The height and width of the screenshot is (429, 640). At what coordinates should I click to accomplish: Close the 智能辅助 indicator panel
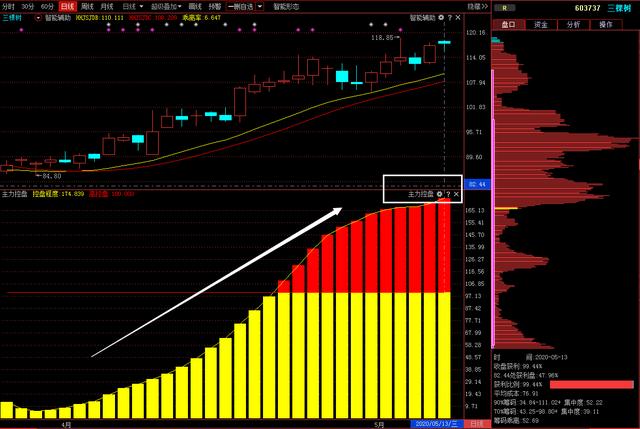458,18
